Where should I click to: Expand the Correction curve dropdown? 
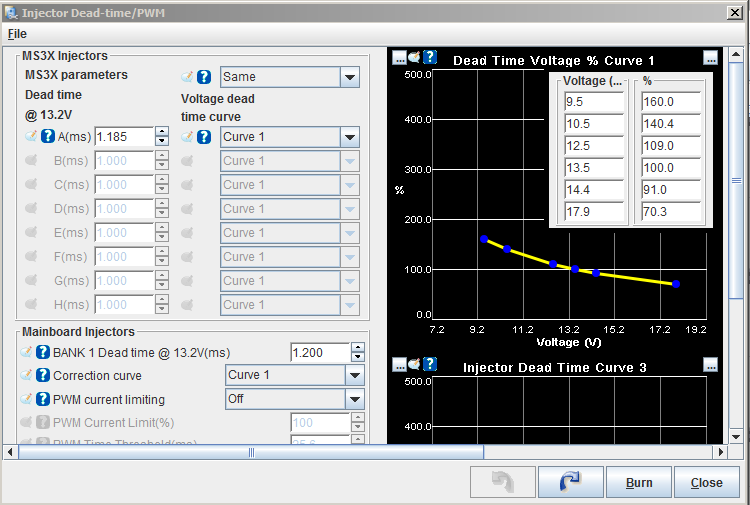coord(354,376)
